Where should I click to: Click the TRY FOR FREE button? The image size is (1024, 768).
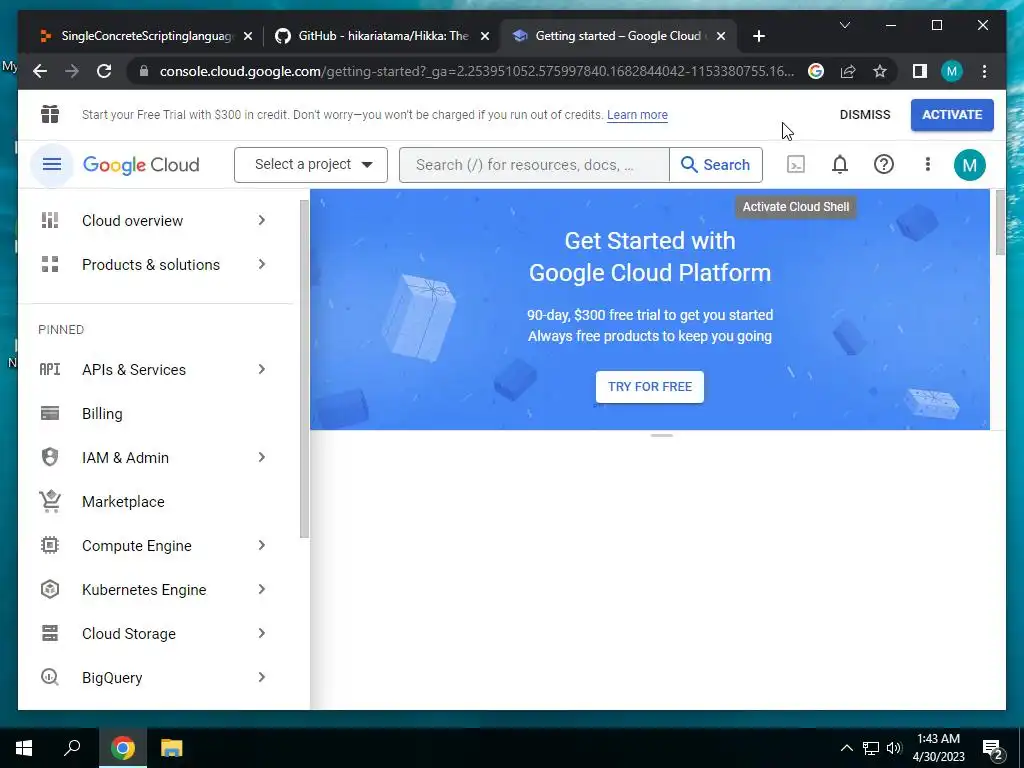[650, 387]
